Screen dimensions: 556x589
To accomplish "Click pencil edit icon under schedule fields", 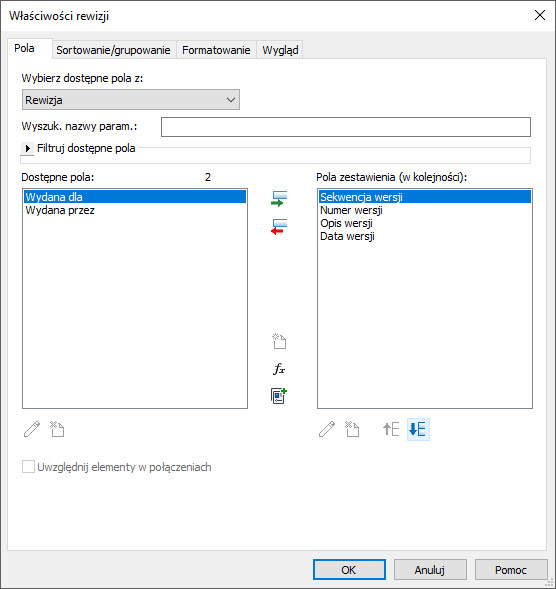I will (327, 429).
